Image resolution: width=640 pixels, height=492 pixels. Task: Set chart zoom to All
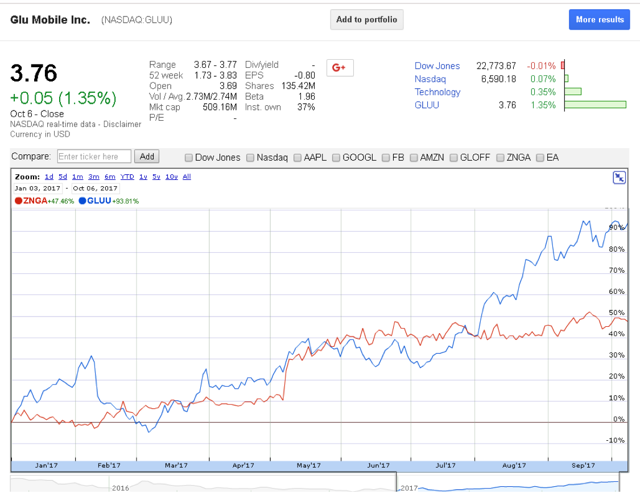(x=187, y=177)
